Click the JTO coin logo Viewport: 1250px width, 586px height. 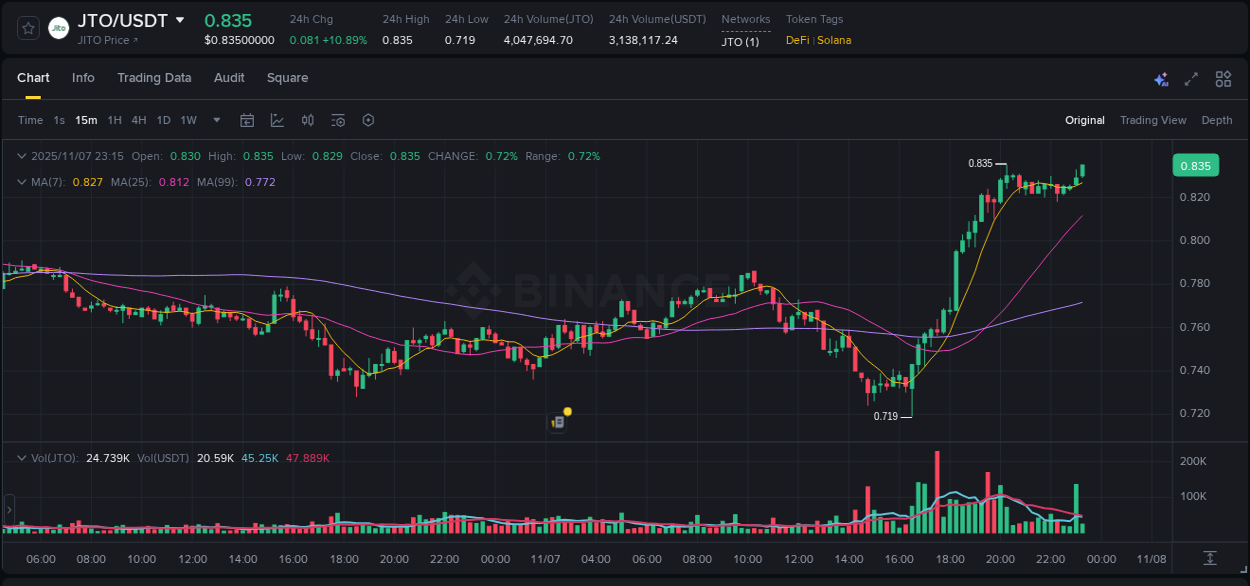coord(59,28)
